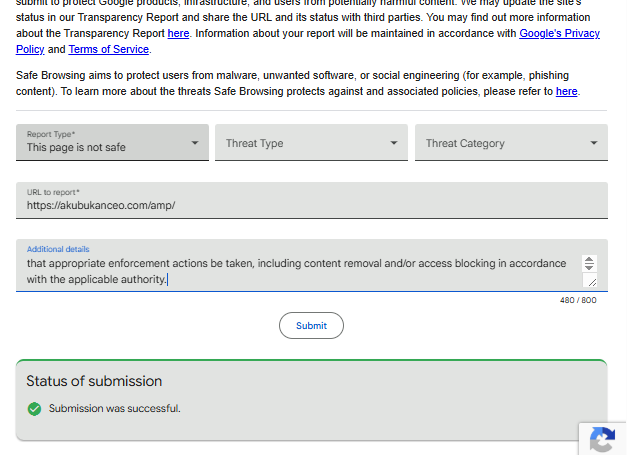The height and width of the screenshot is (455, 627).
Task: Open the Safe Browsing policies 'here' link
Action: point(567,91)
